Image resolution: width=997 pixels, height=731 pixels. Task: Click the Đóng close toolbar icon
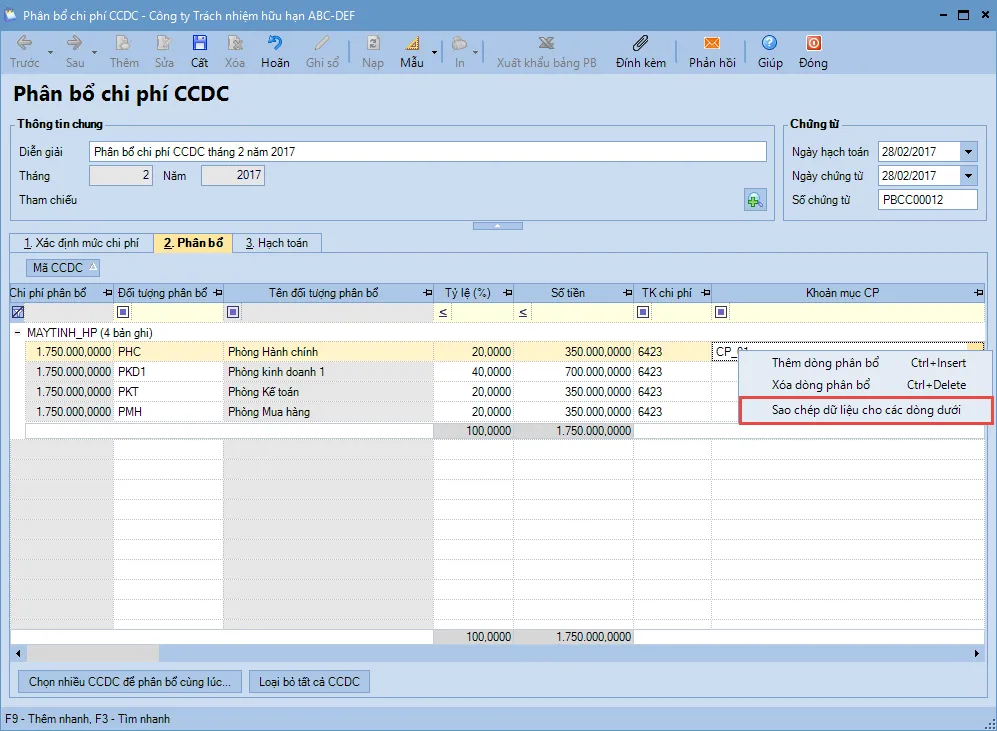coord(813,44)
